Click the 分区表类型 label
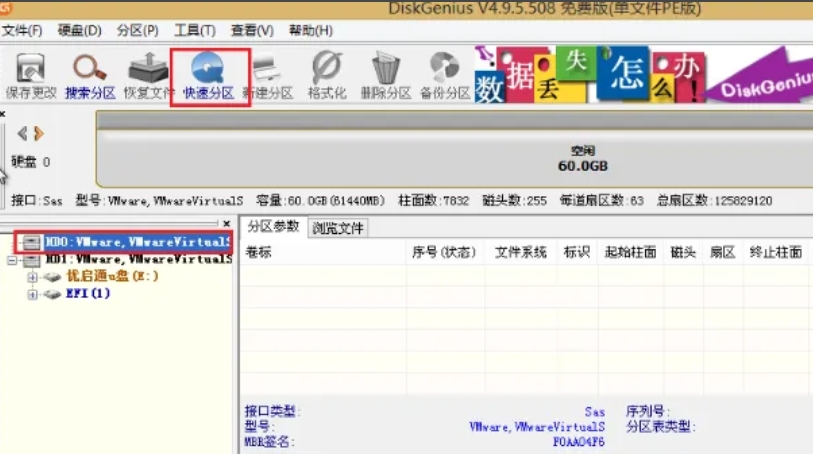Viewport: 813px width, 454px height. pyautogui.click(x=660, y=427)
